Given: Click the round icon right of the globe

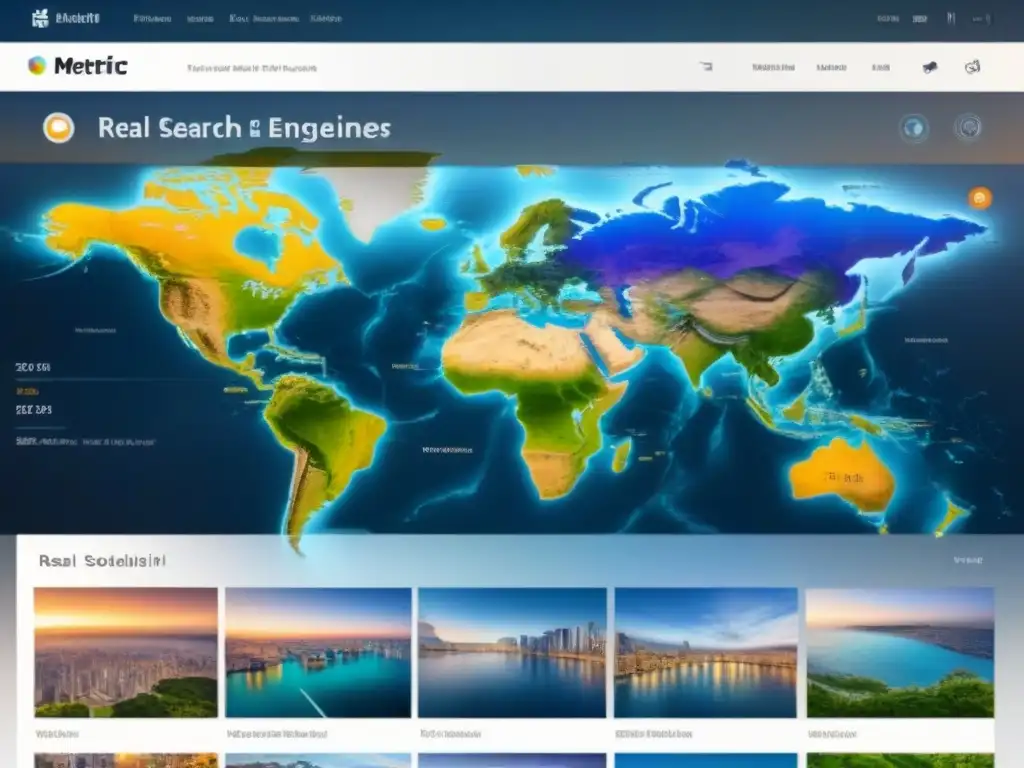Looking at the screenshot, I should point(967,127).
